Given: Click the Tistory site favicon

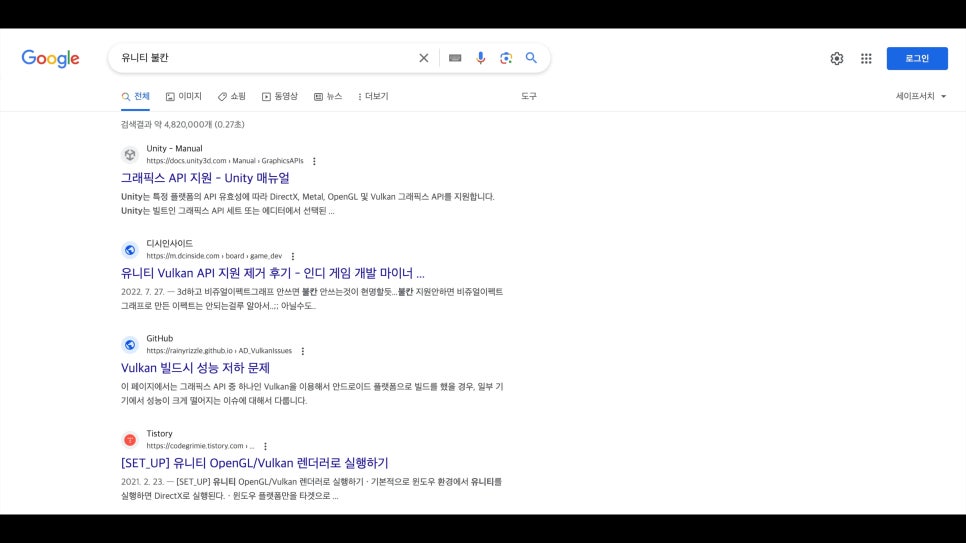Looking at the screenshot, I should click(x=130, y=440).
